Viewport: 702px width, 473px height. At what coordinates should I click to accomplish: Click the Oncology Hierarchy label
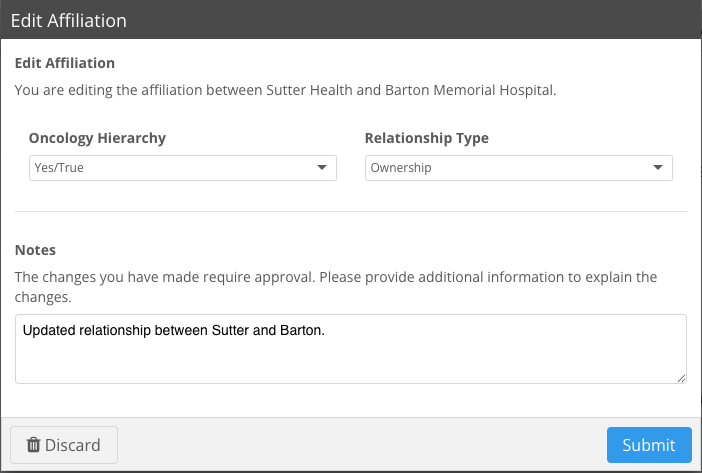click(x=97, y=138)
